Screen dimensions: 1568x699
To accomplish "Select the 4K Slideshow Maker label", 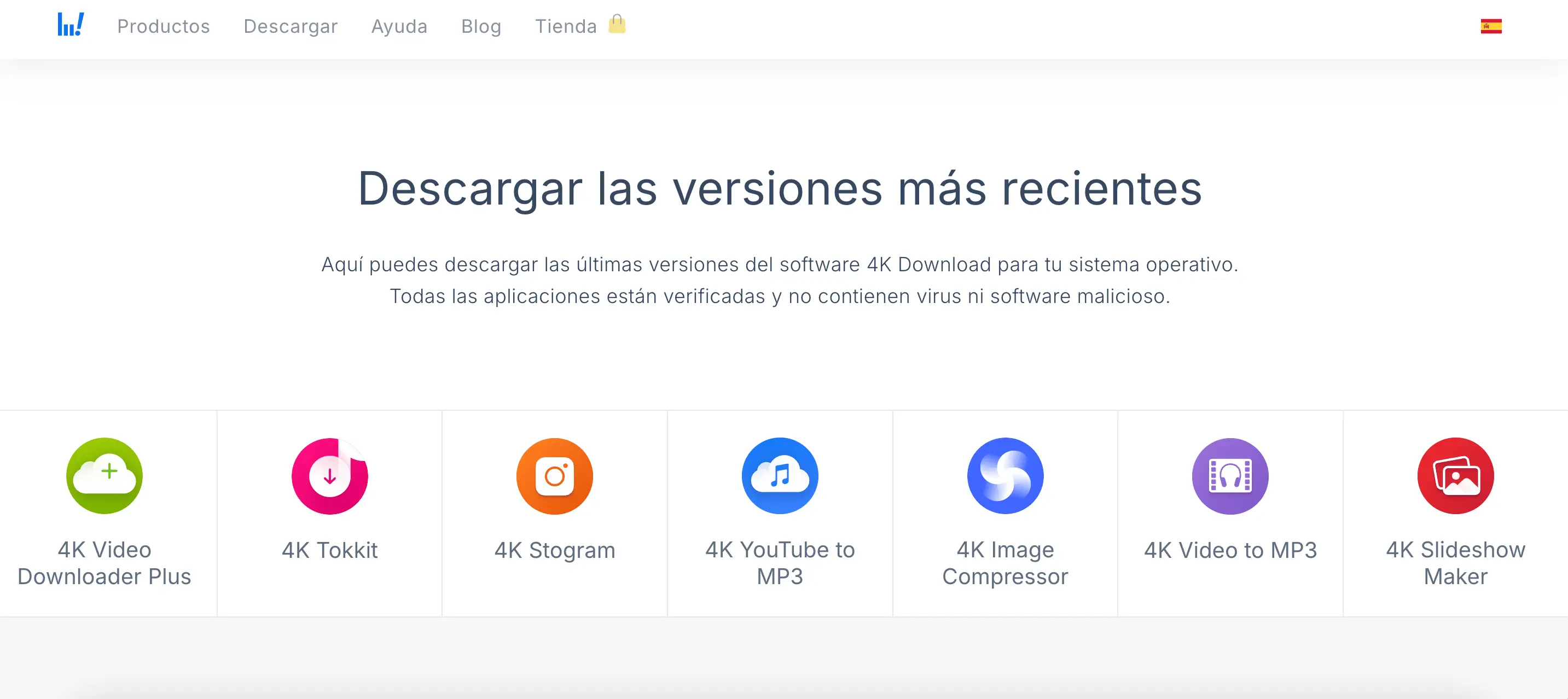I will click(x=1455, y=563).
